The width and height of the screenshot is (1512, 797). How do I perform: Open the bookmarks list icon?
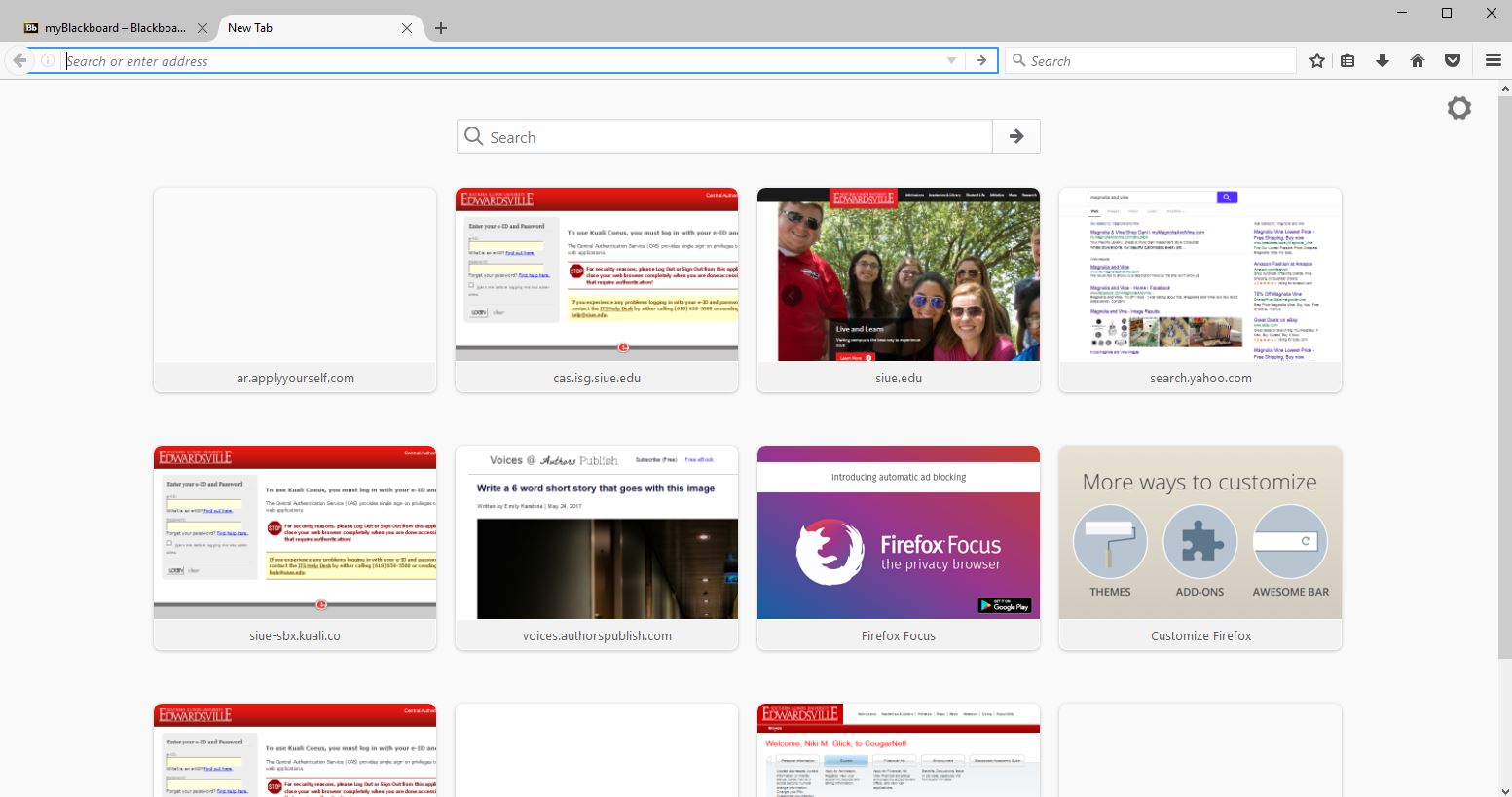[1347, 60]
